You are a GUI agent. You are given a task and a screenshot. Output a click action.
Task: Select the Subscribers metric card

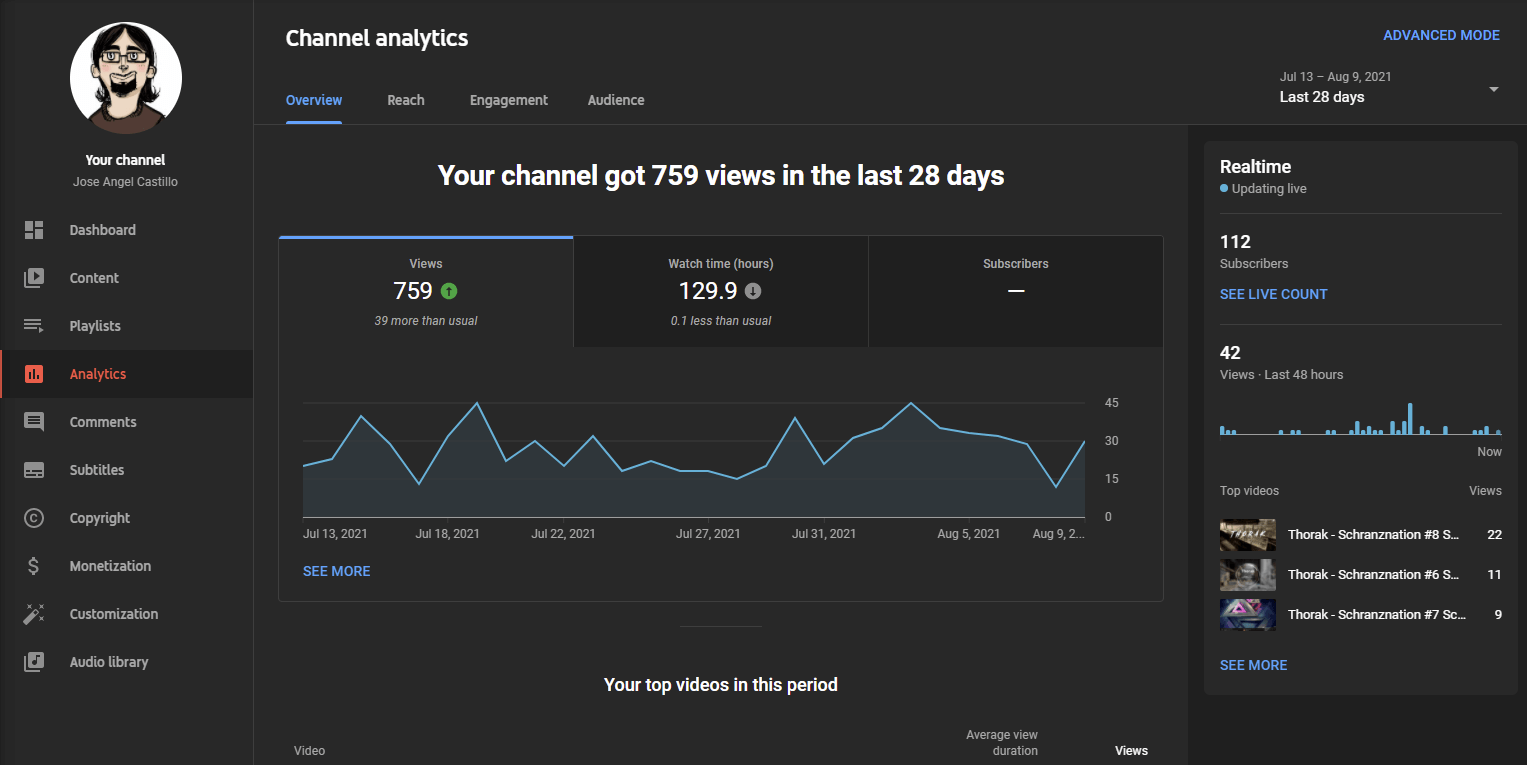[x=1016, y=292]
